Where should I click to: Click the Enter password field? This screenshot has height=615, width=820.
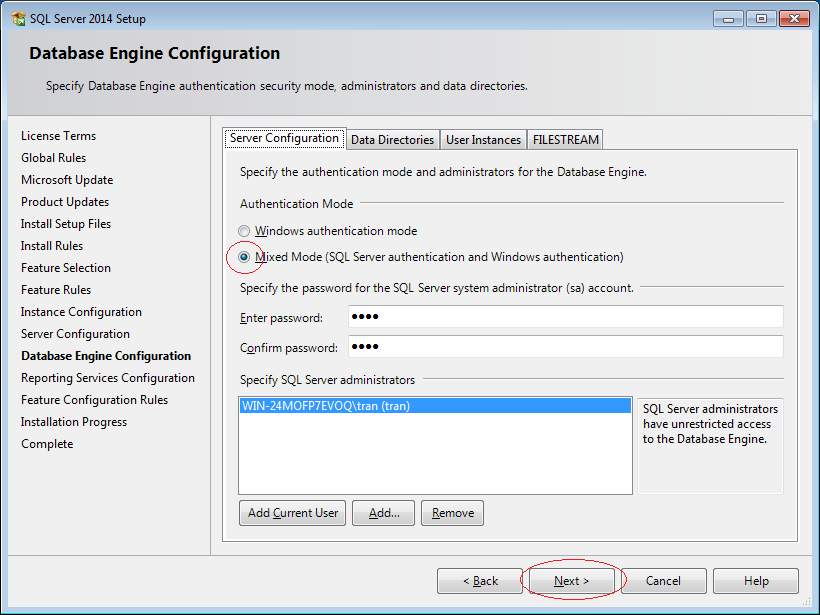tap(566, 316)
